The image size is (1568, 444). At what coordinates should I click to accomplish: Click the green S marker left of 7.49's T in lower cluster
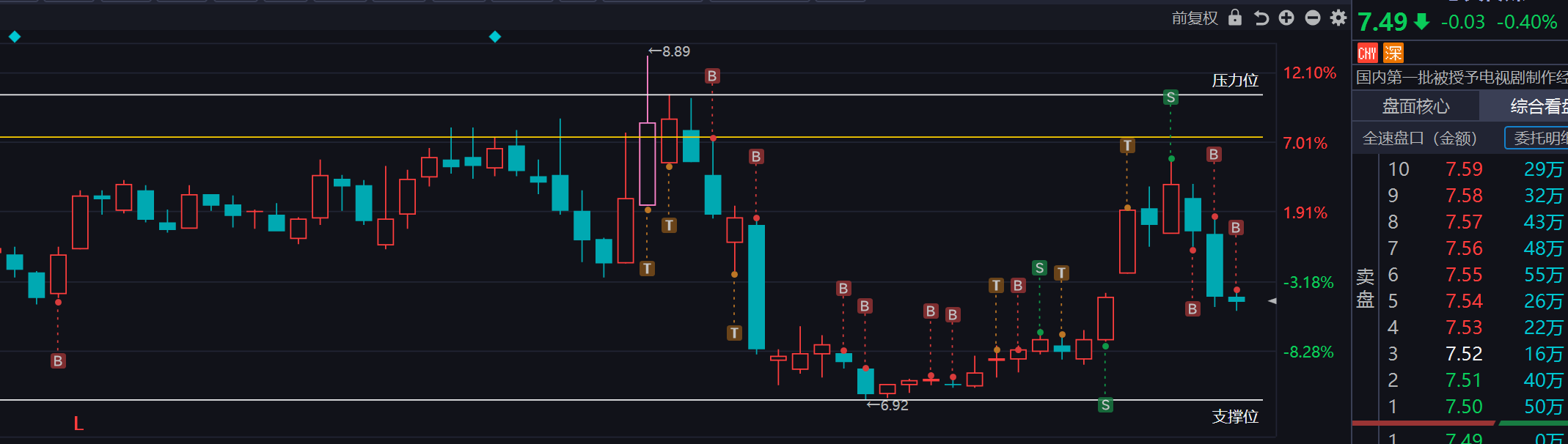tap(1039, 268)
